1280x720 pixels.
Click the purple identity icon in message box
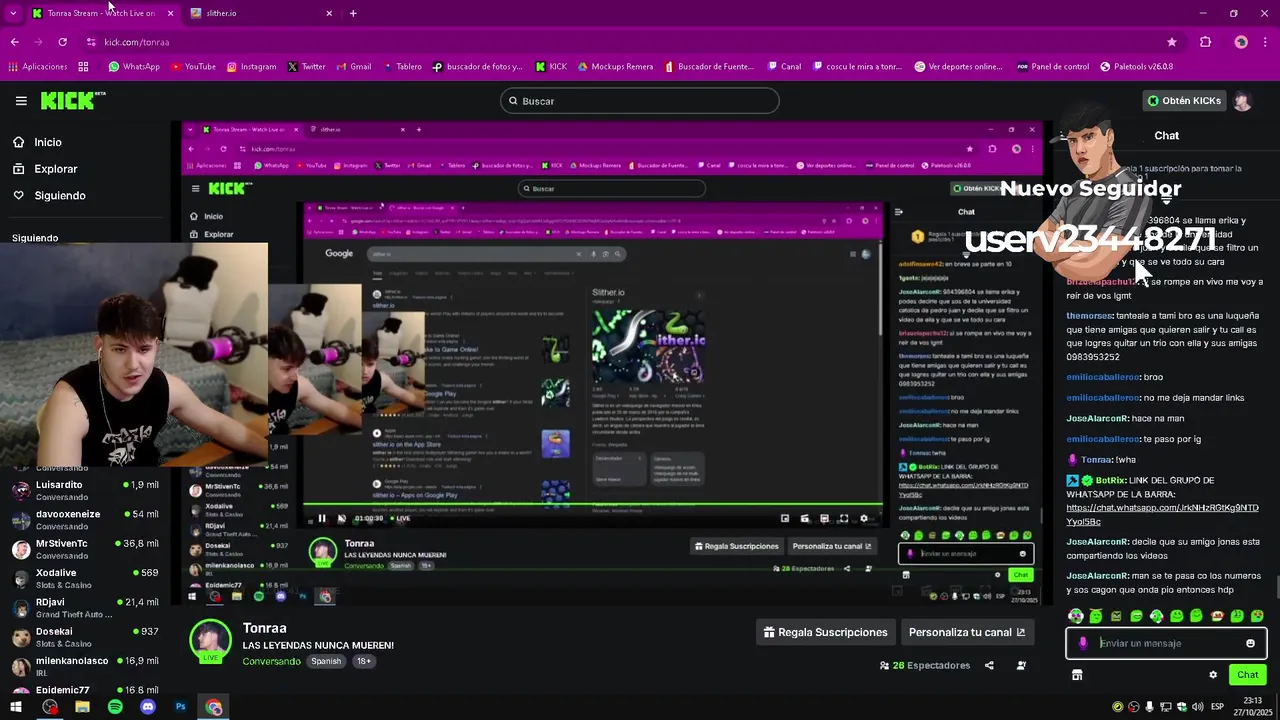click(1083, 643)
